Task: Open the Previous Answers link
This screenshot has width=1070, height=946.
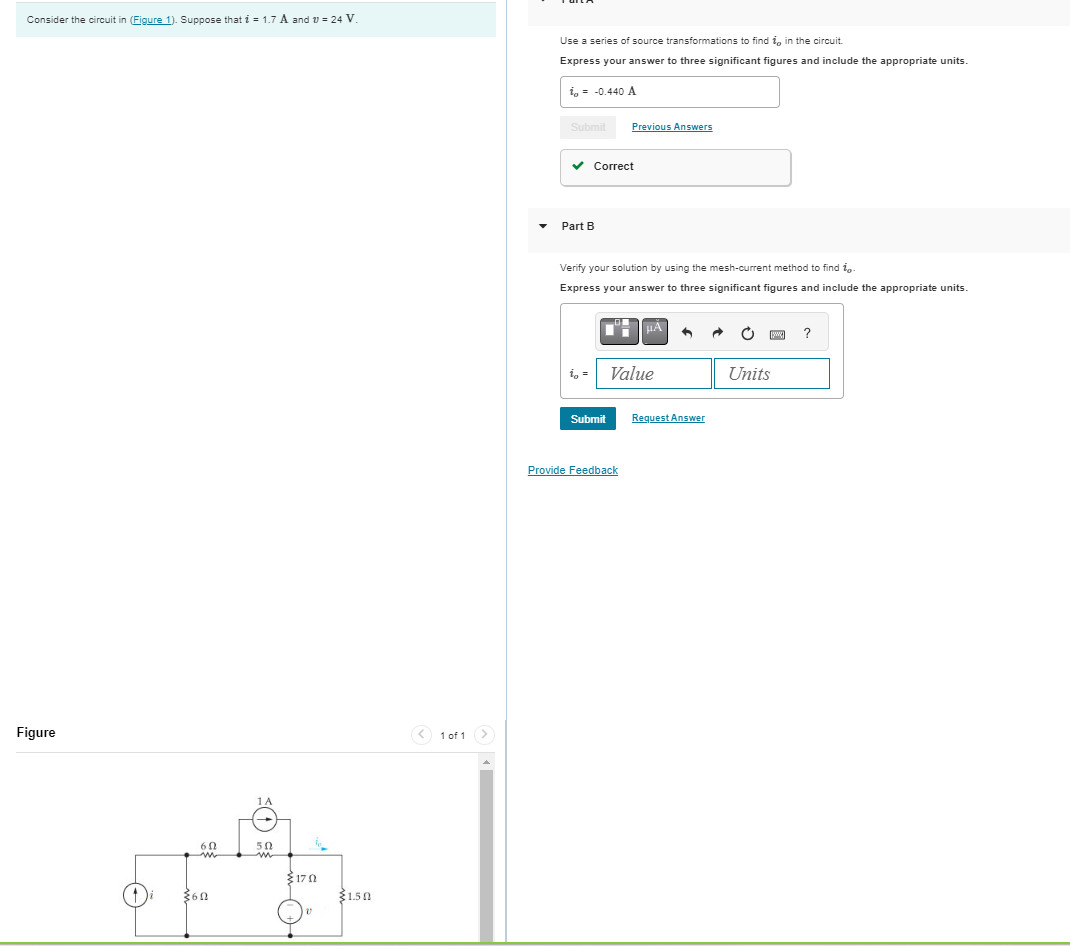Action: pos(671,126)
